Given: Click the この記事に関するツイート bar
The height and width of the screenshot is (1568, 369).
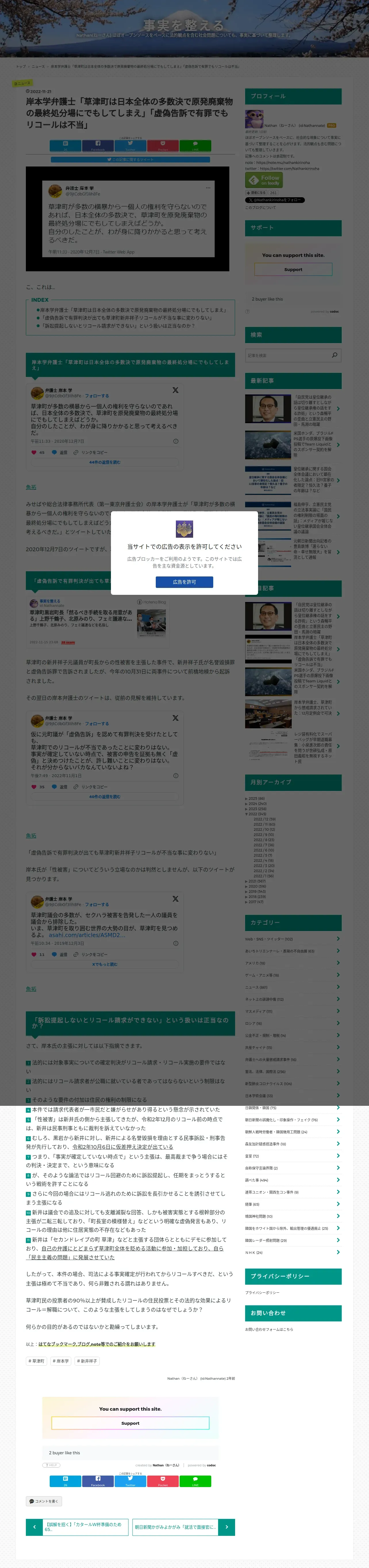Looking at the screenshot, I should pos(130,160).
